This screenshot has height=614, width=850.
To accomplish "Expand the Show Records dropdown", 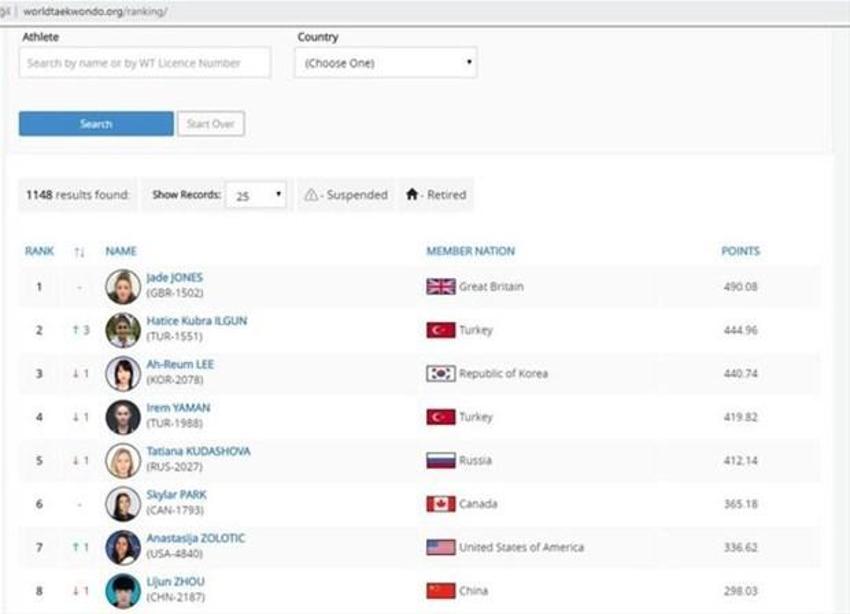I will (x=256, y=195).
